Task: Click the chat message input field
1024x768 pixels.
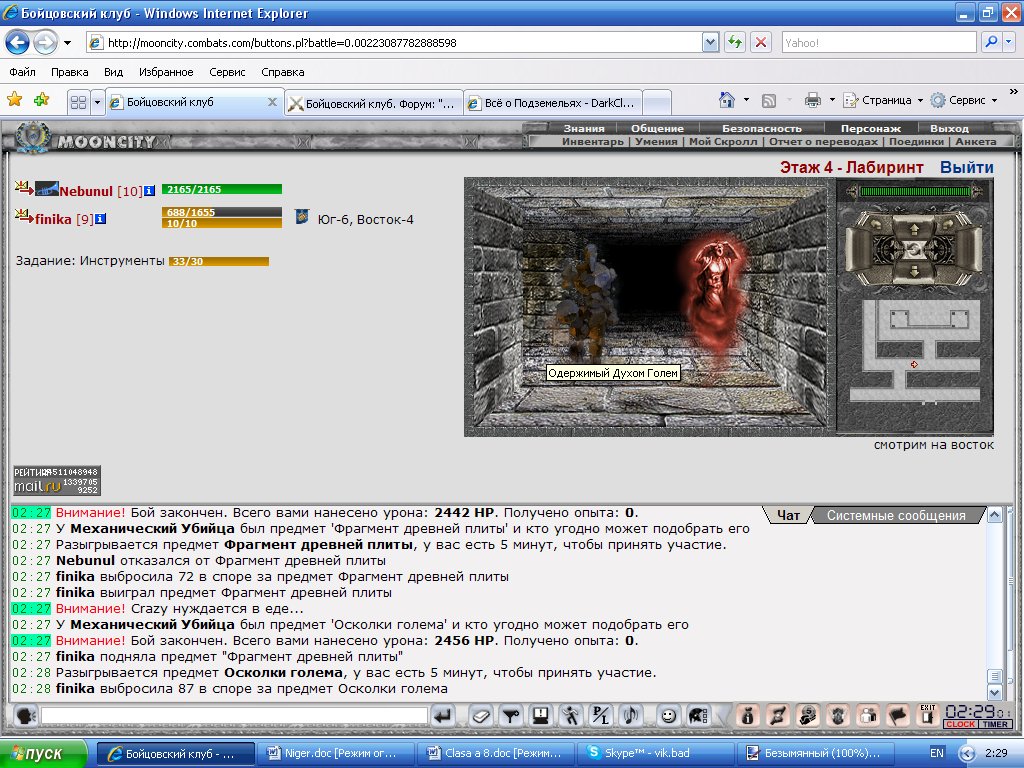Action: tap(234, 716)
